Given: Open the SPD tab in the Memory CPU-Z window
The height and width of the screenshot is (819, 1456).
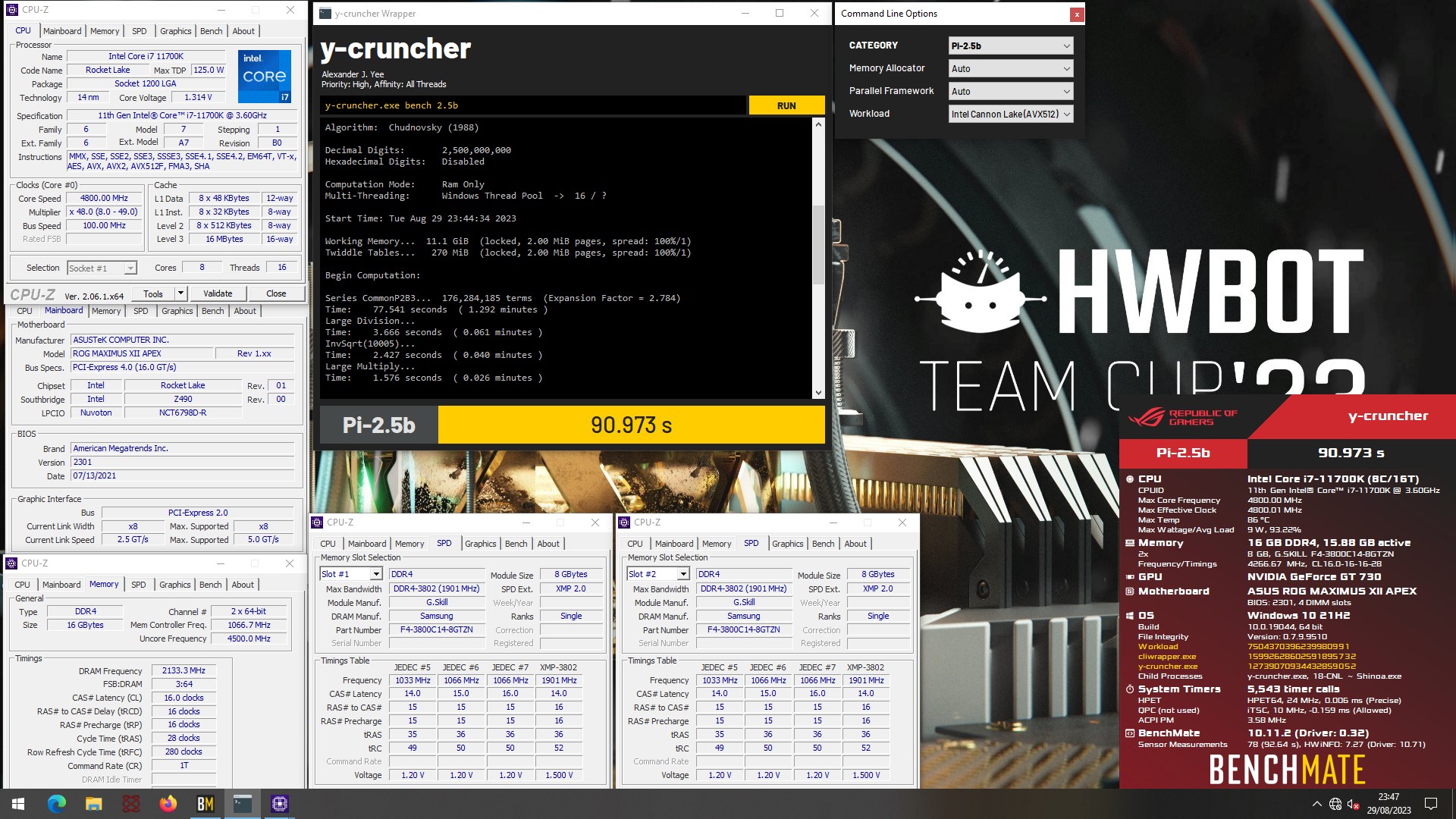Looking at the screenshot, I should 139,585.
